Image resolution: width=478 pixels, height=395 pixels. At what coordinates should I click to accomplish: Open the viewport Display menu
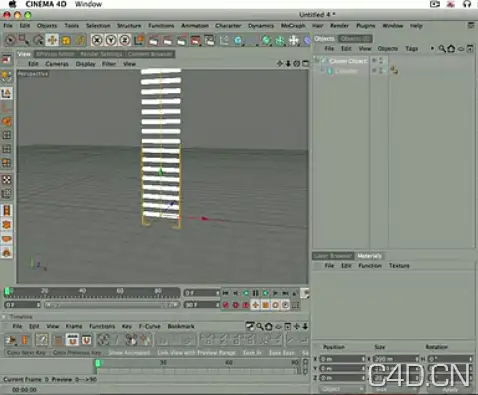click(86, 64)
